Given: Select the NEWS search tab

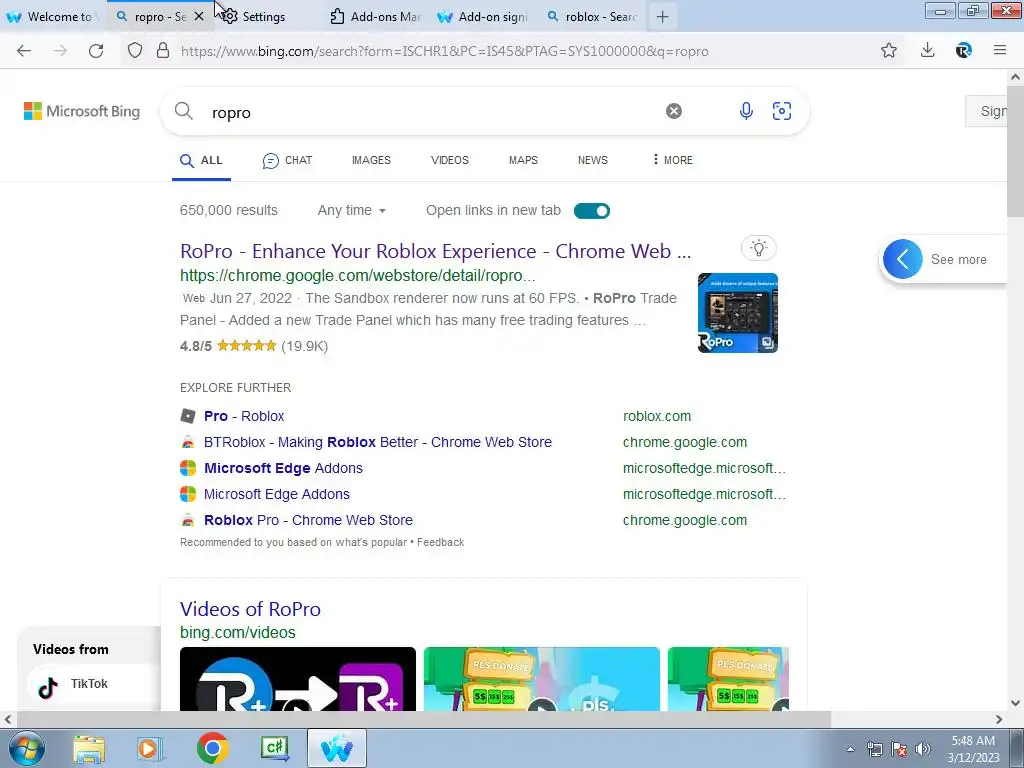Looking at the screenshot, I should click(x=592, y=160).
